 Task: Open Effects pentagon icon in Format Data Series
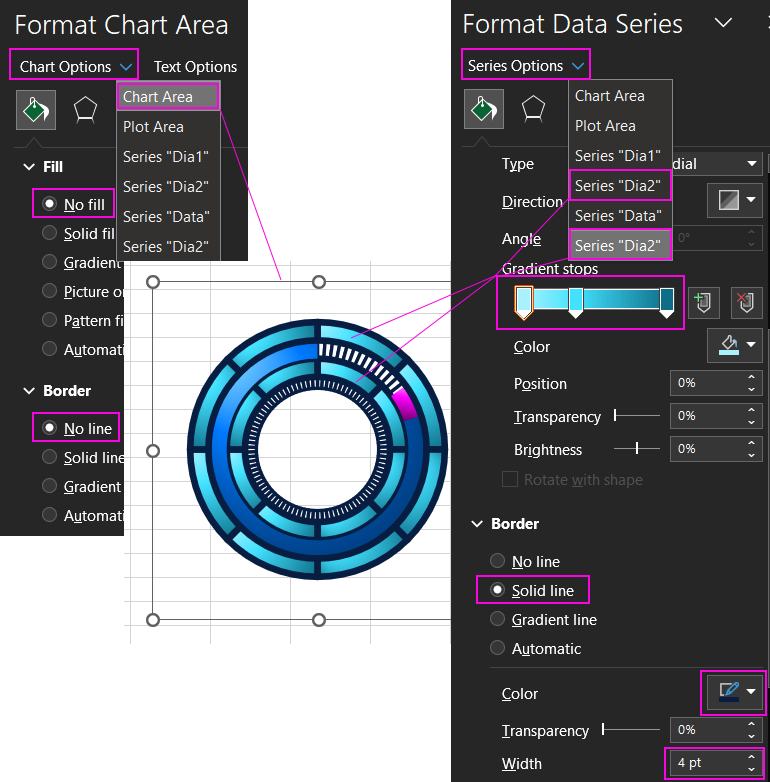(x=534, y=109)
